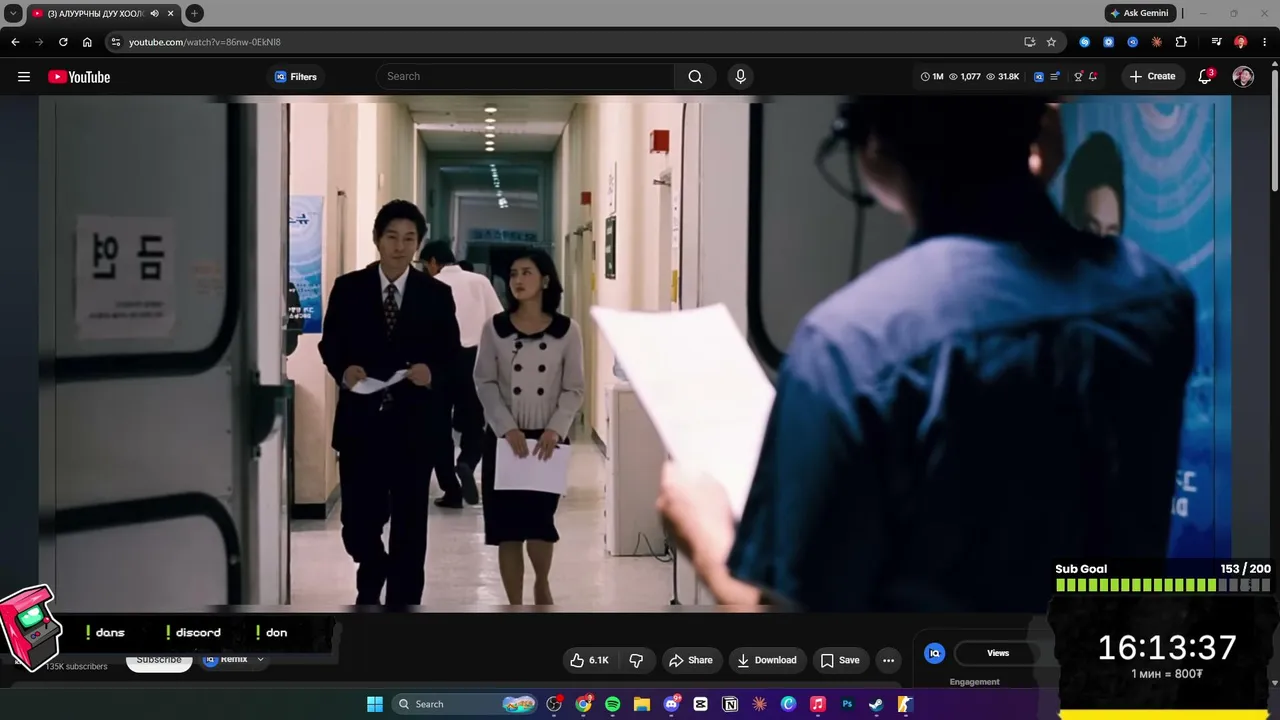The image size is (1280, 720).
Task: Open the Shazam browser extension
Action: click(x=1085, y=42)
